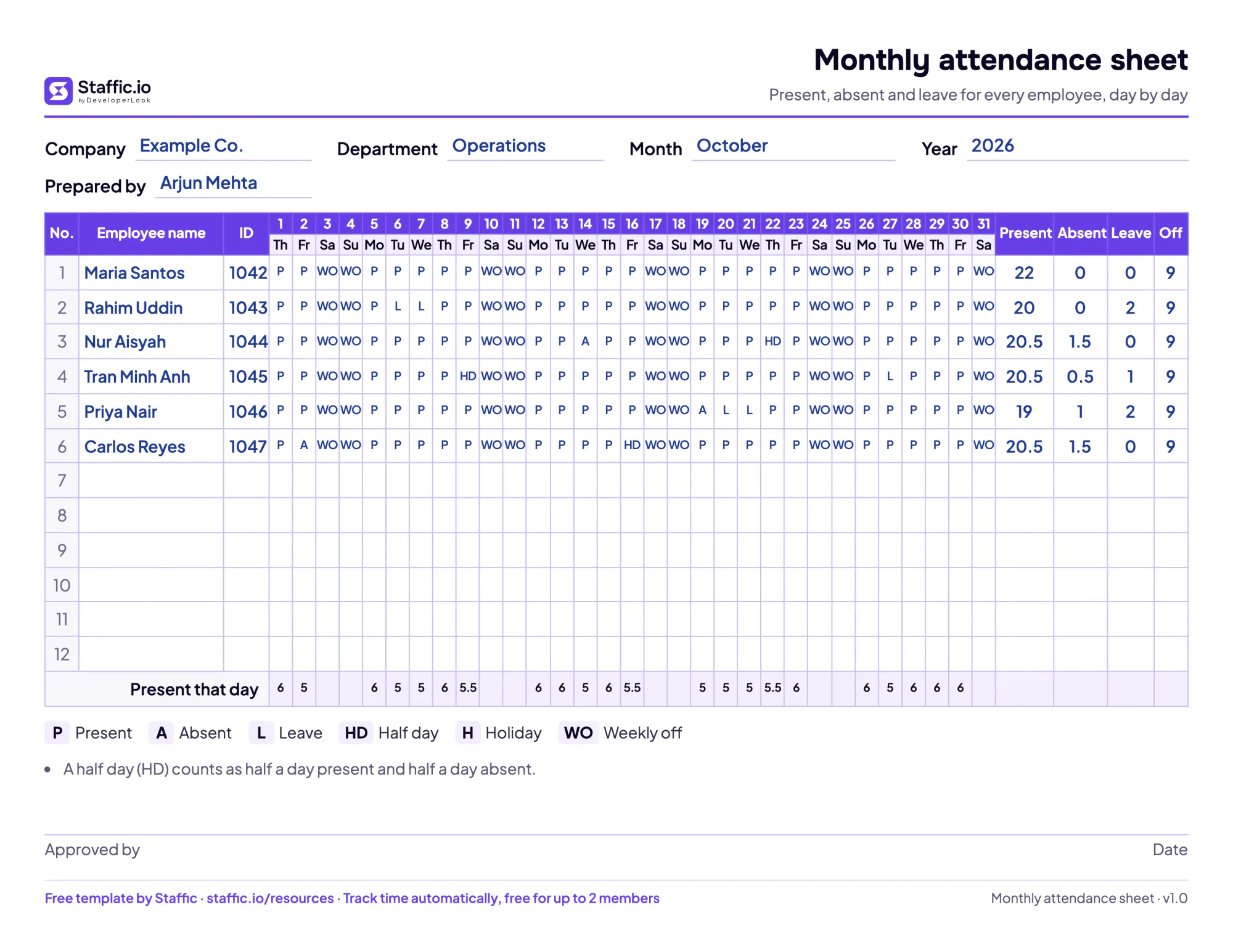This screenshot has width=1233, height=952.
Task: Click Rahim Uddin's Present total '20'
Action: point(1024,308)
